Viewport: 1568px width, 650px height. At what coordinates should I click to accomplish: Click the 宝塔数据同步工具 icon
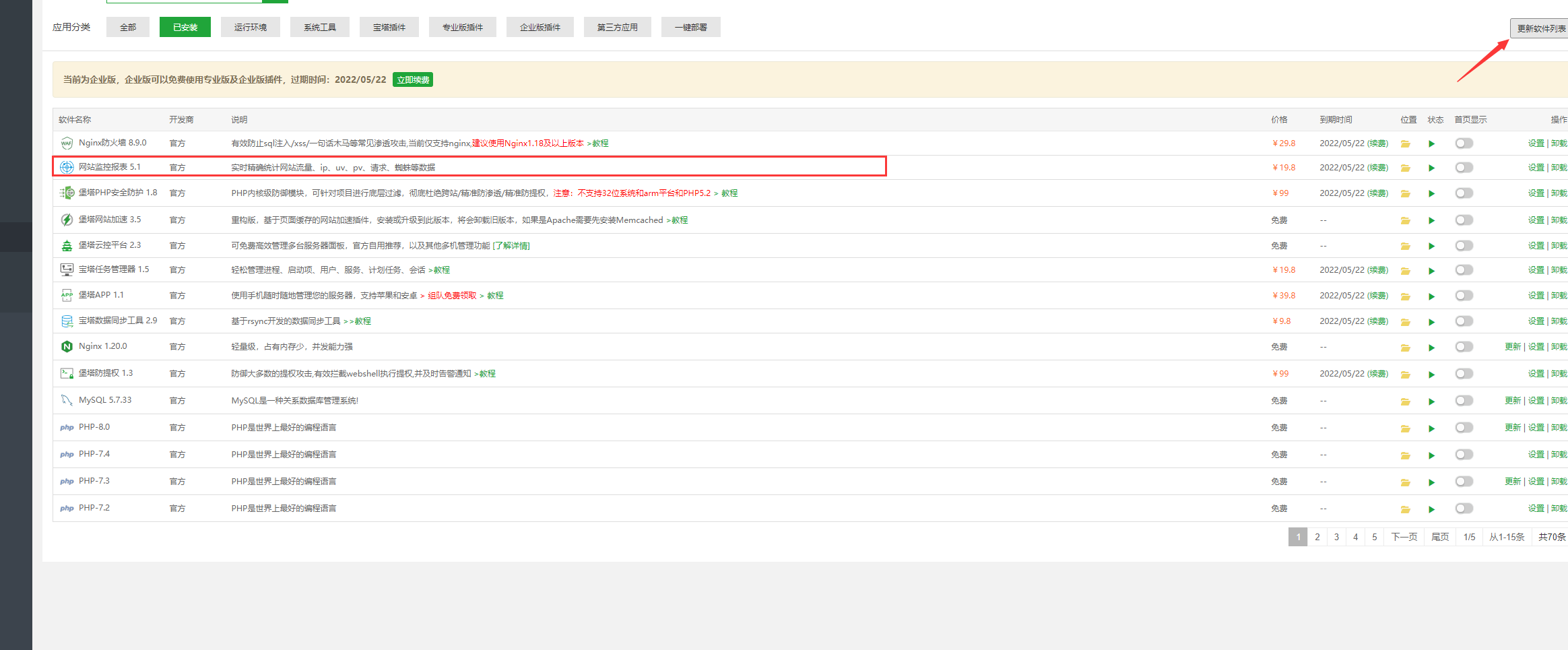click(67, 321)
